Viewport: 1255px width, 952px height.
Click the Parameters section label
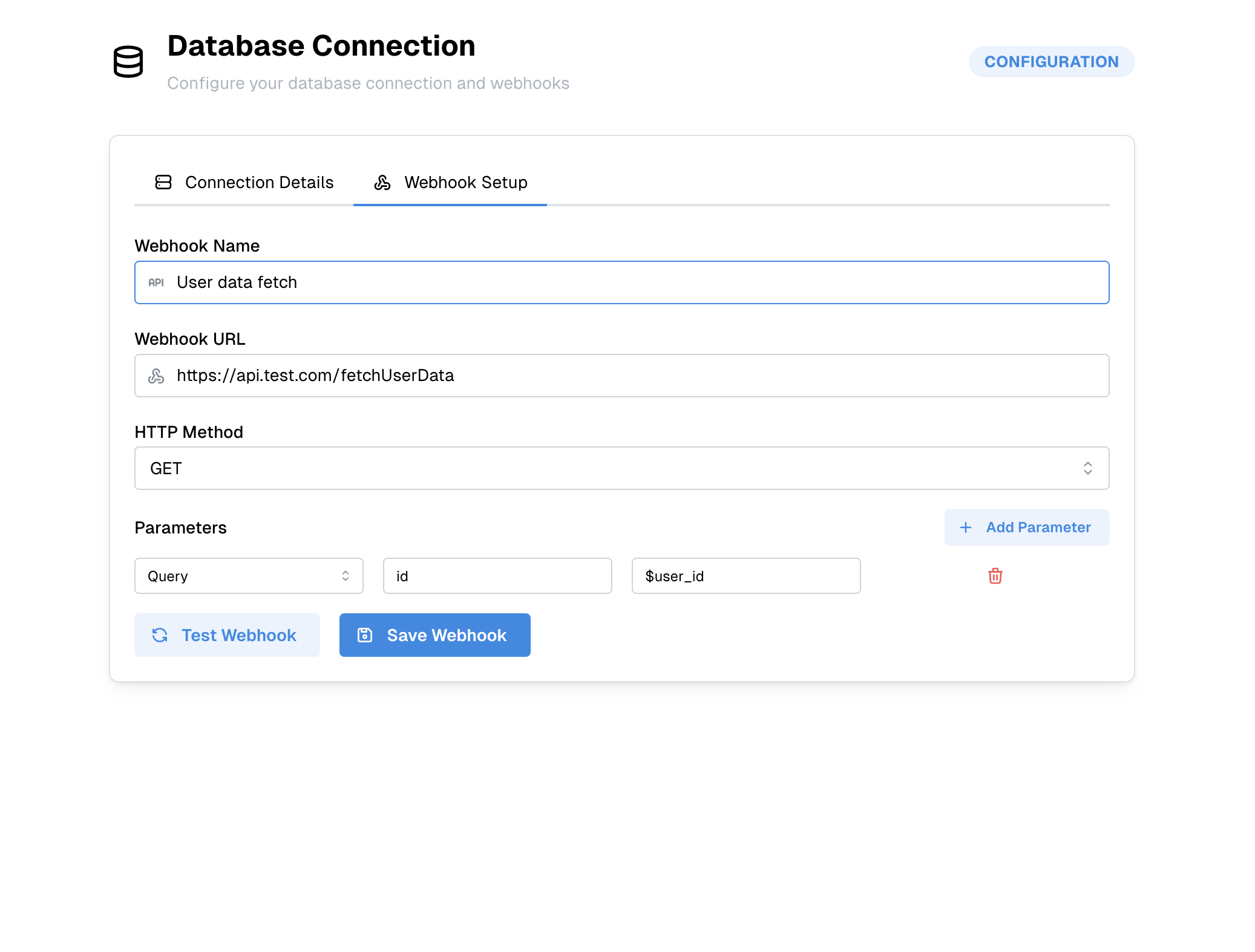[x=180, y=527]
